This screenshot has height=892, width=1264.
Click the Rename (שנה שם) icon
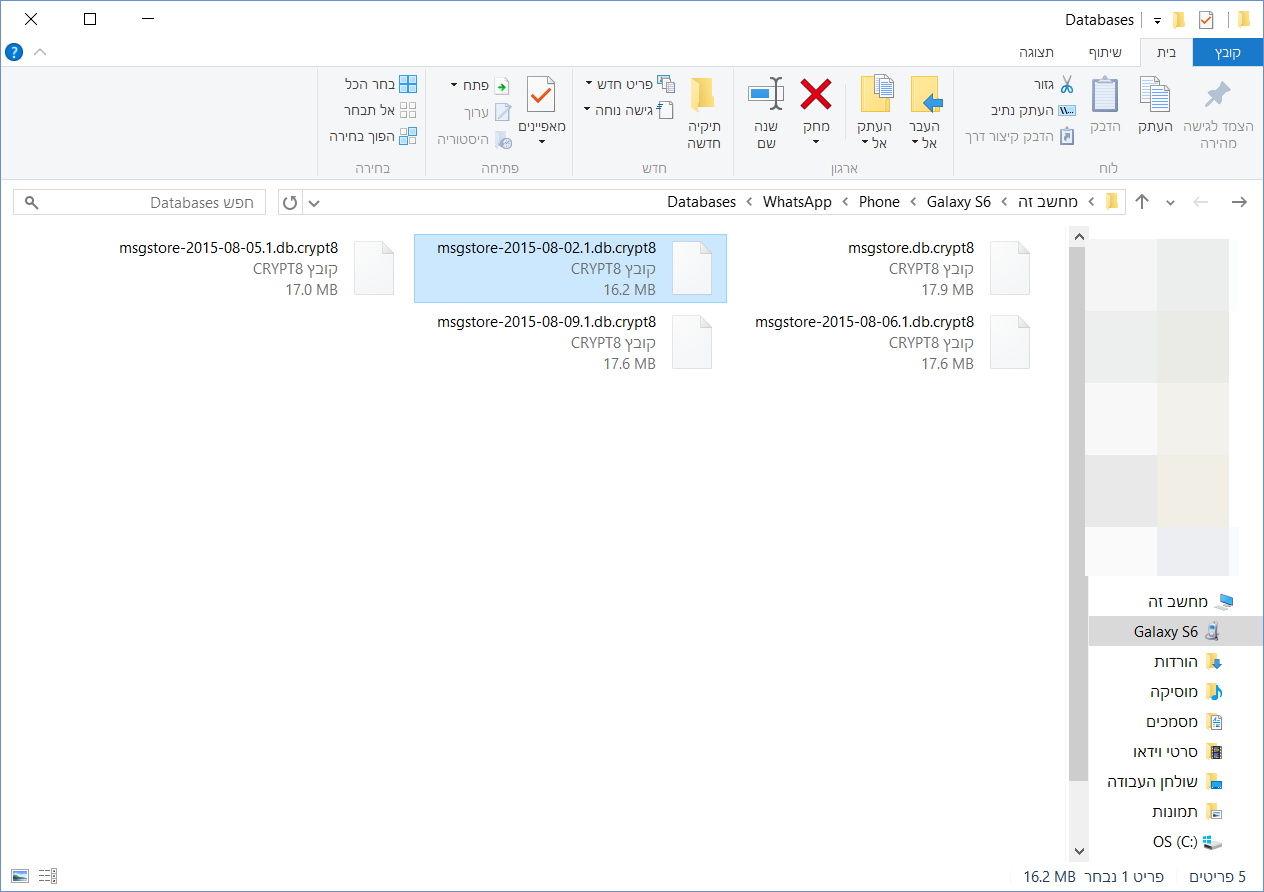click(x=766, y=96)
